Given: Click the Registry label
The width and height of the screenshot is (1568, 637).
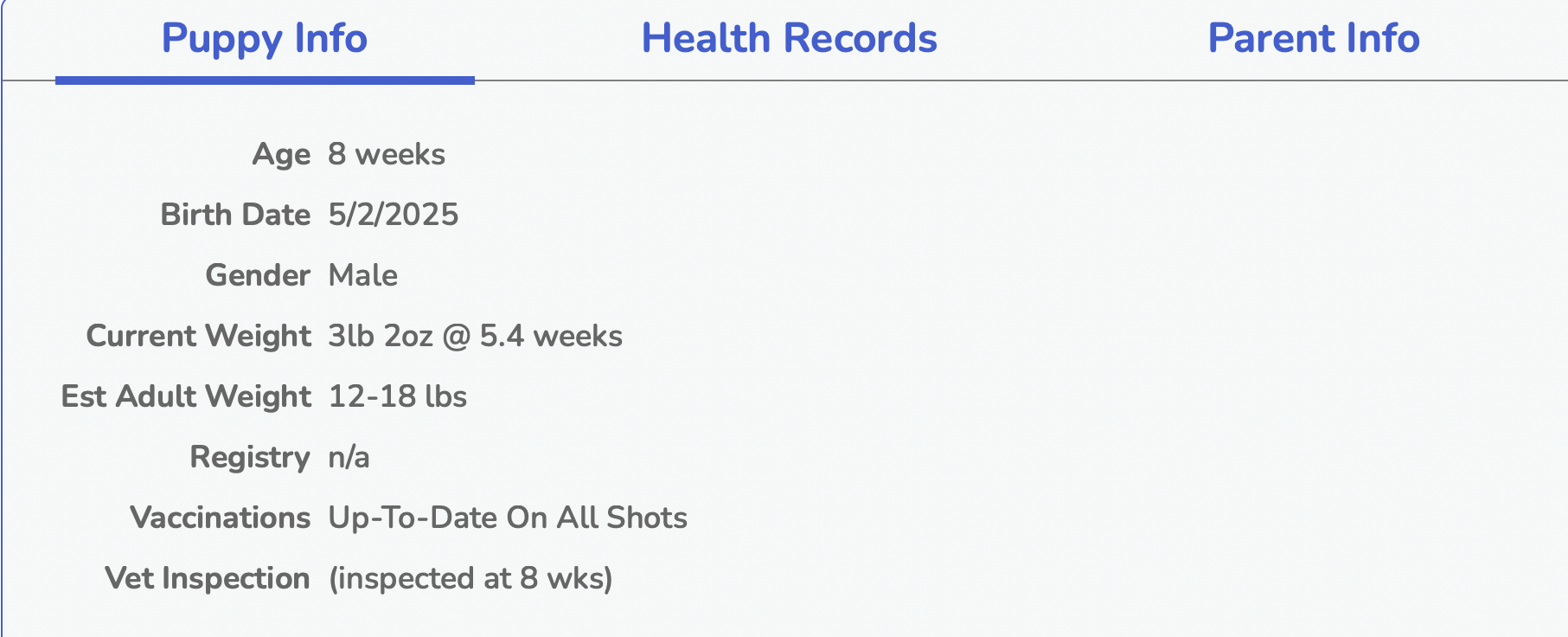Looking at the screenshot, I should (x=250, y=457).
